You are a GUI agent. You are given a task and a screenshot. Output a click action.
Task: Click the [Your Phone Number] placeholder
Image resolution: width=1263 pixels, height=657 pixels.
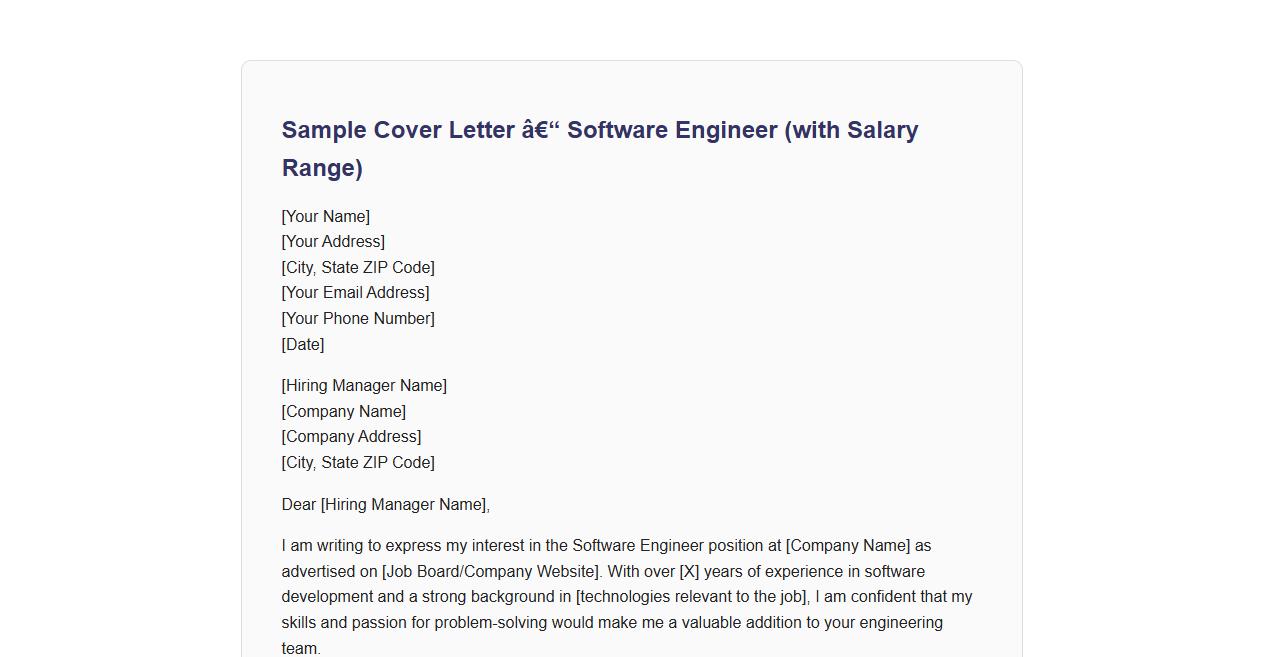pyautogui.click(x=358, y=319)
